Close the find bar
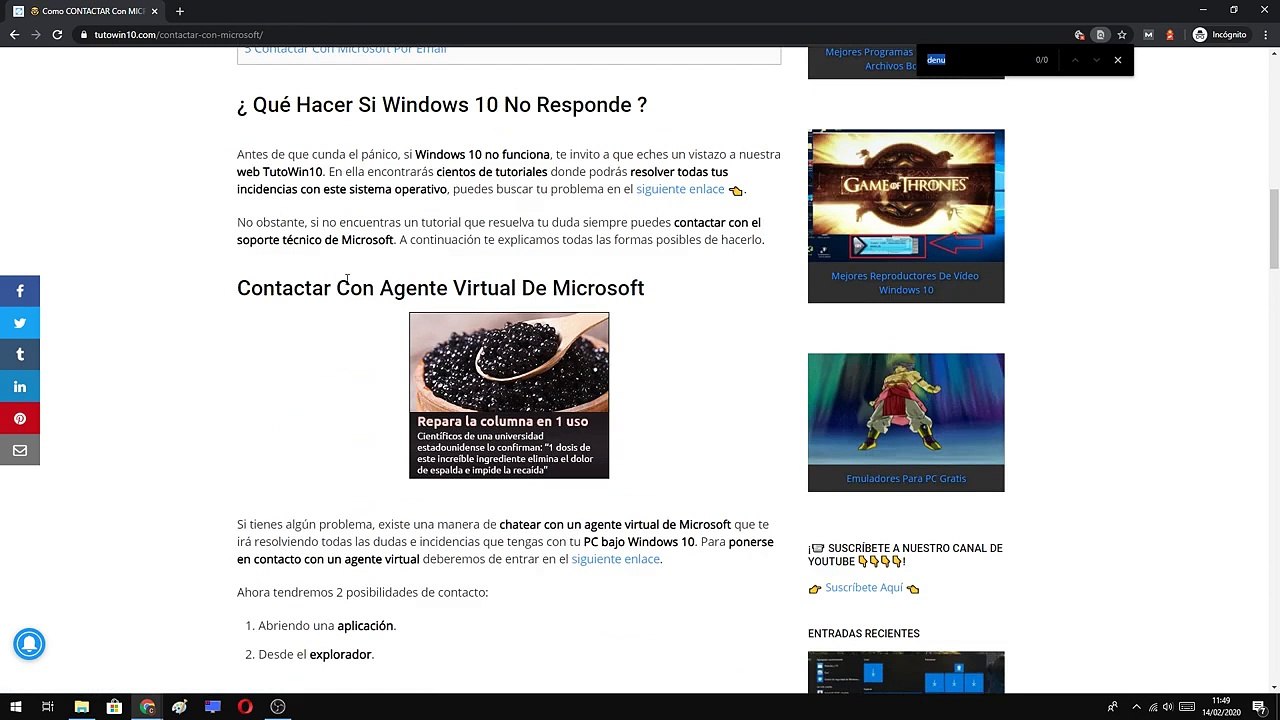This screenshot has height=720, width=1280. 1118,60
